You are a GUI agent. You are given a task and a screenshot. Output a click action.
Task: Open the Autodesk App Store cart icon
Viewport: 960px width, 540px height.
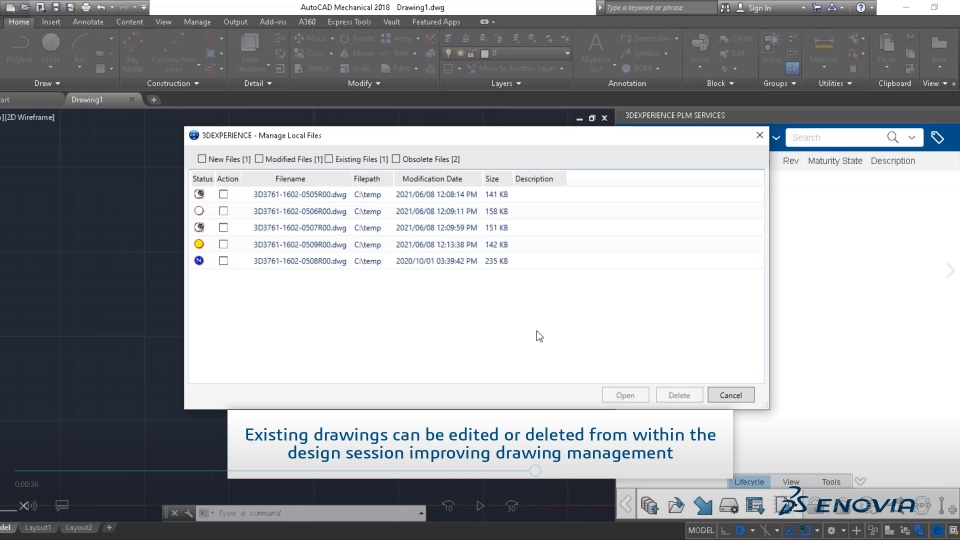coord(817,7)
